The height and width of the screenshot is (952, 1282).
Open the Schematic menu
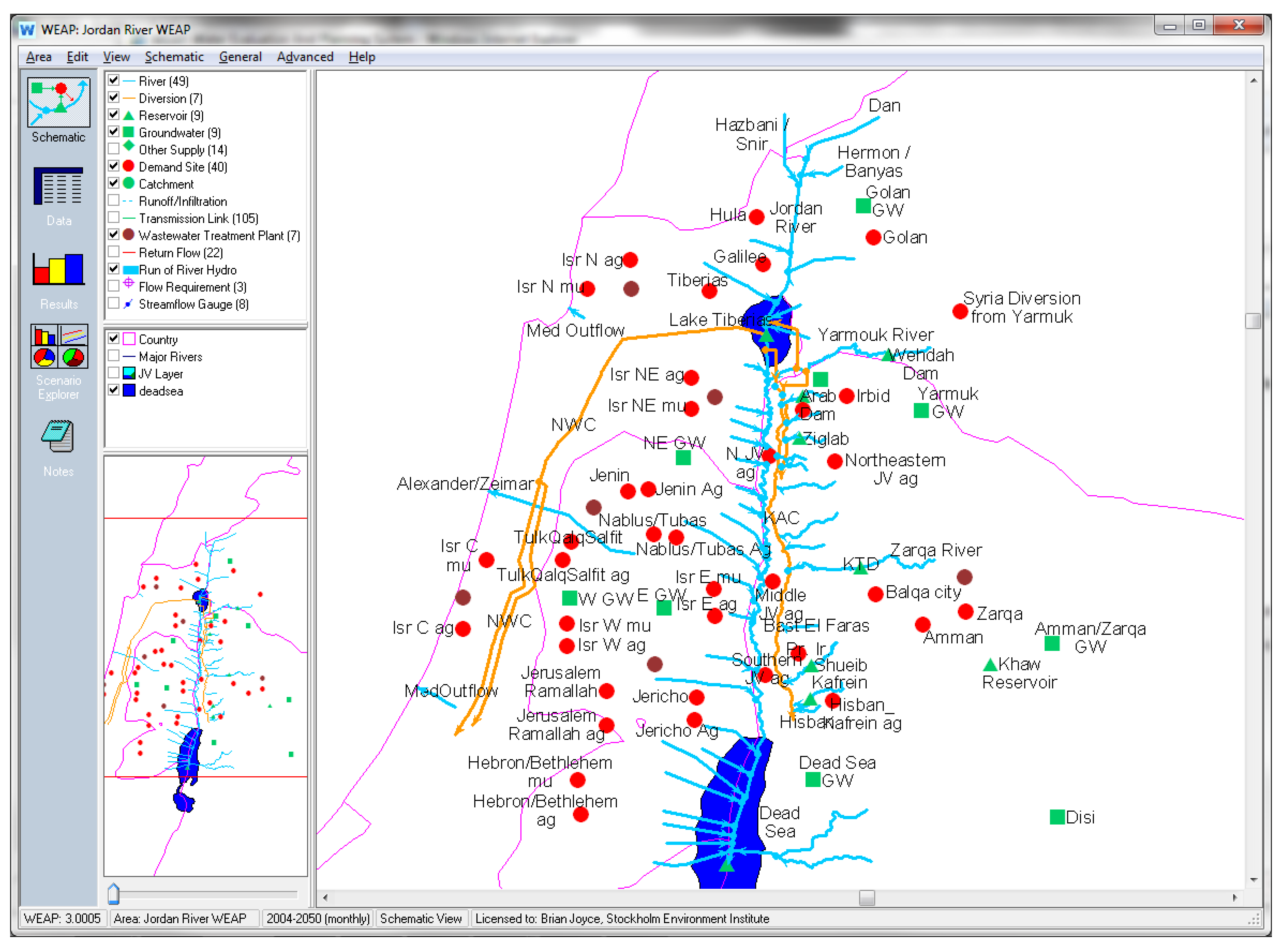pos(174,56)
